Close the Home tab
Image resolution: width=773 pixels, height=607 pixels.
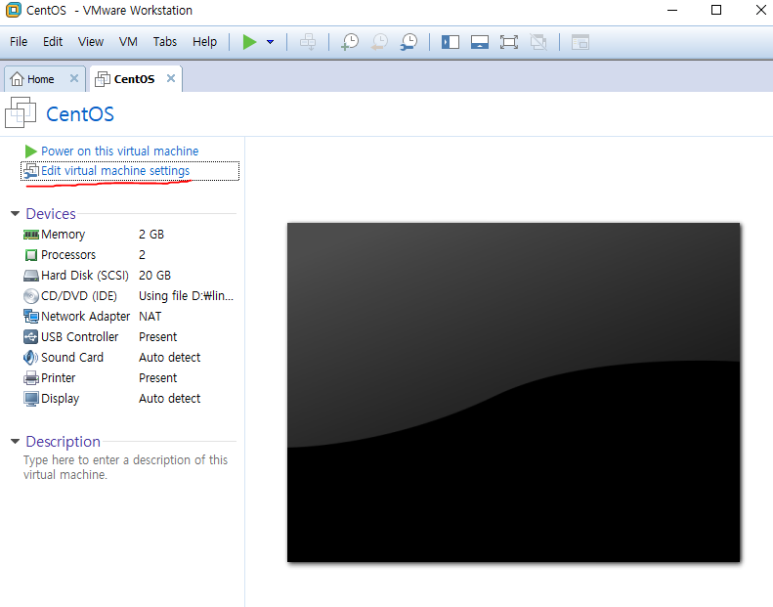[74, 78]
